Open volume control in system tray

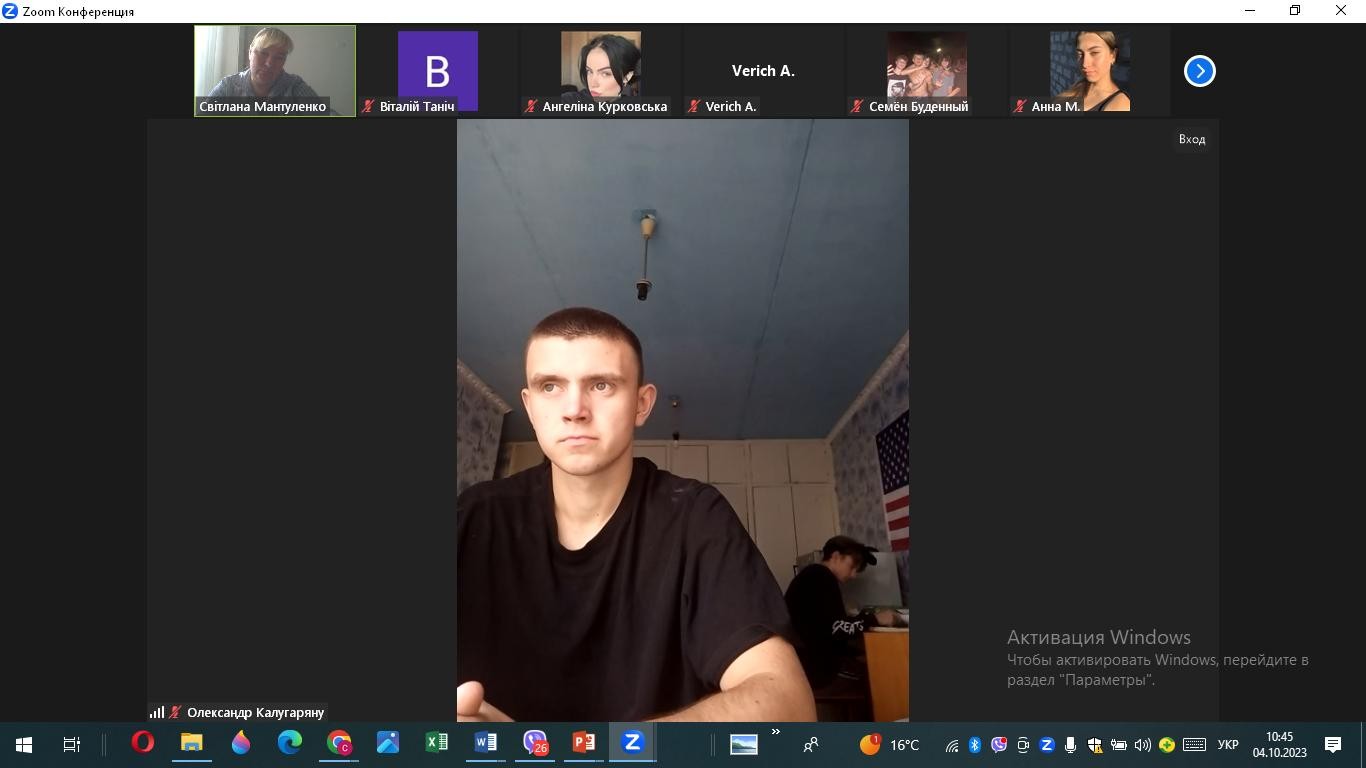(1142, 745)
